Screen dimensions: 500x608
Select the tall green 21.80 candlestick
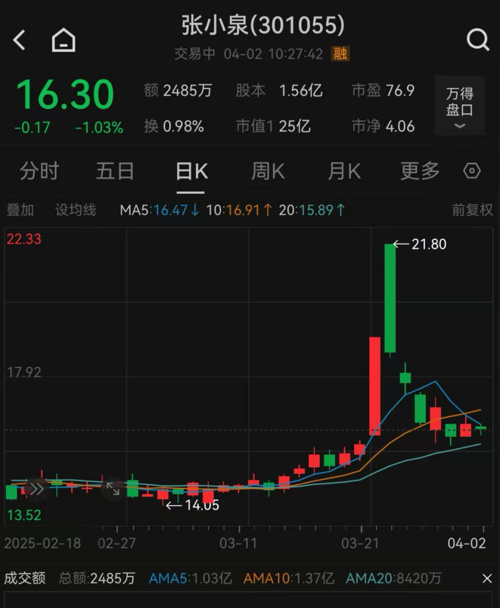click(x=390, y=298)
